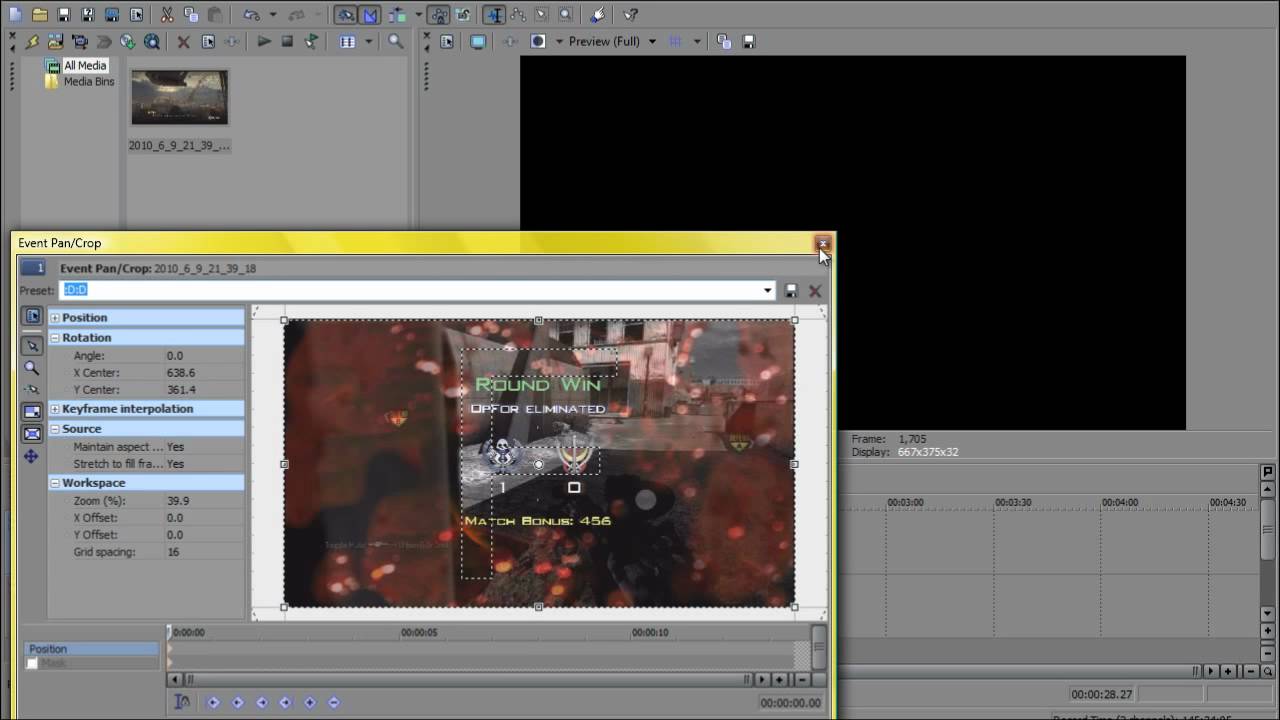Remove unused media with the lightning icon
The height and width of the screenshot is (720, 1280).
(32, 42)
